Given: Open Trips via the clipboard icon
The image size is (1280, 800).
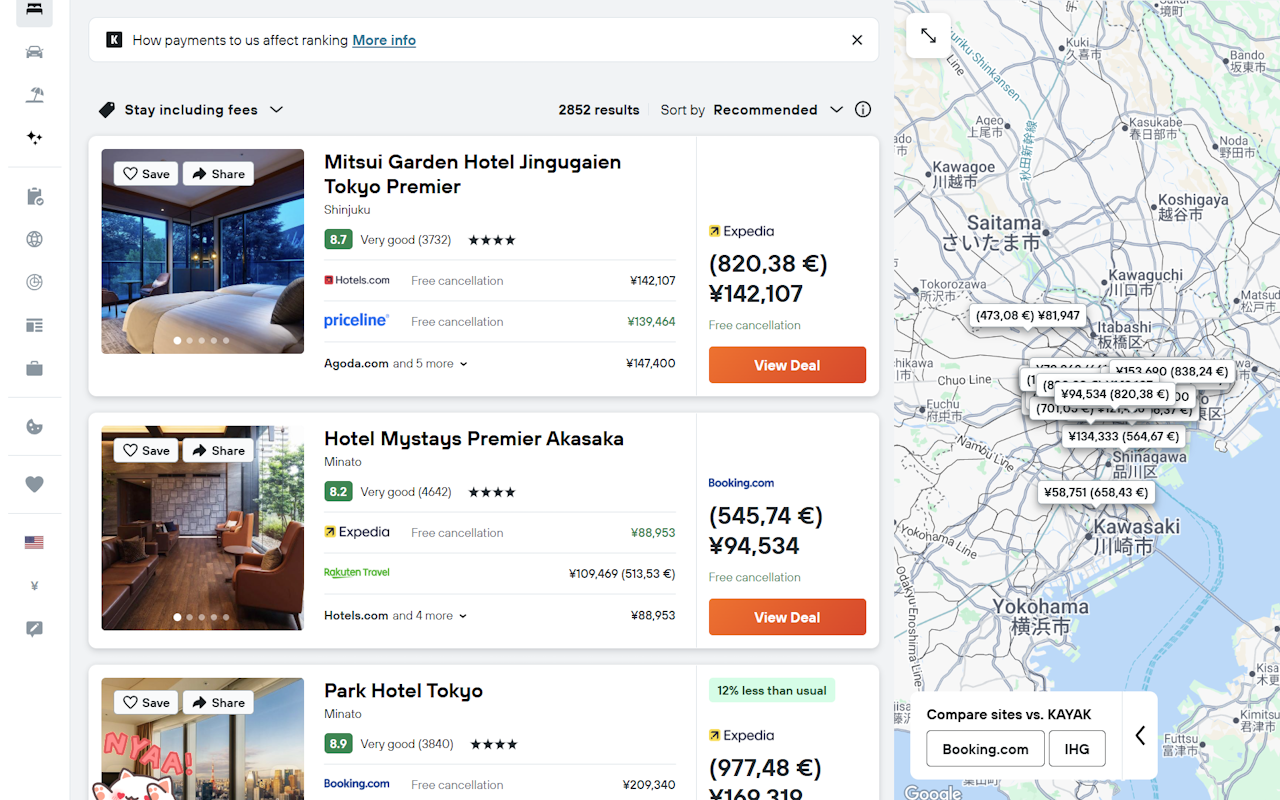Looking at the screenshot, I should pos(34,197).
